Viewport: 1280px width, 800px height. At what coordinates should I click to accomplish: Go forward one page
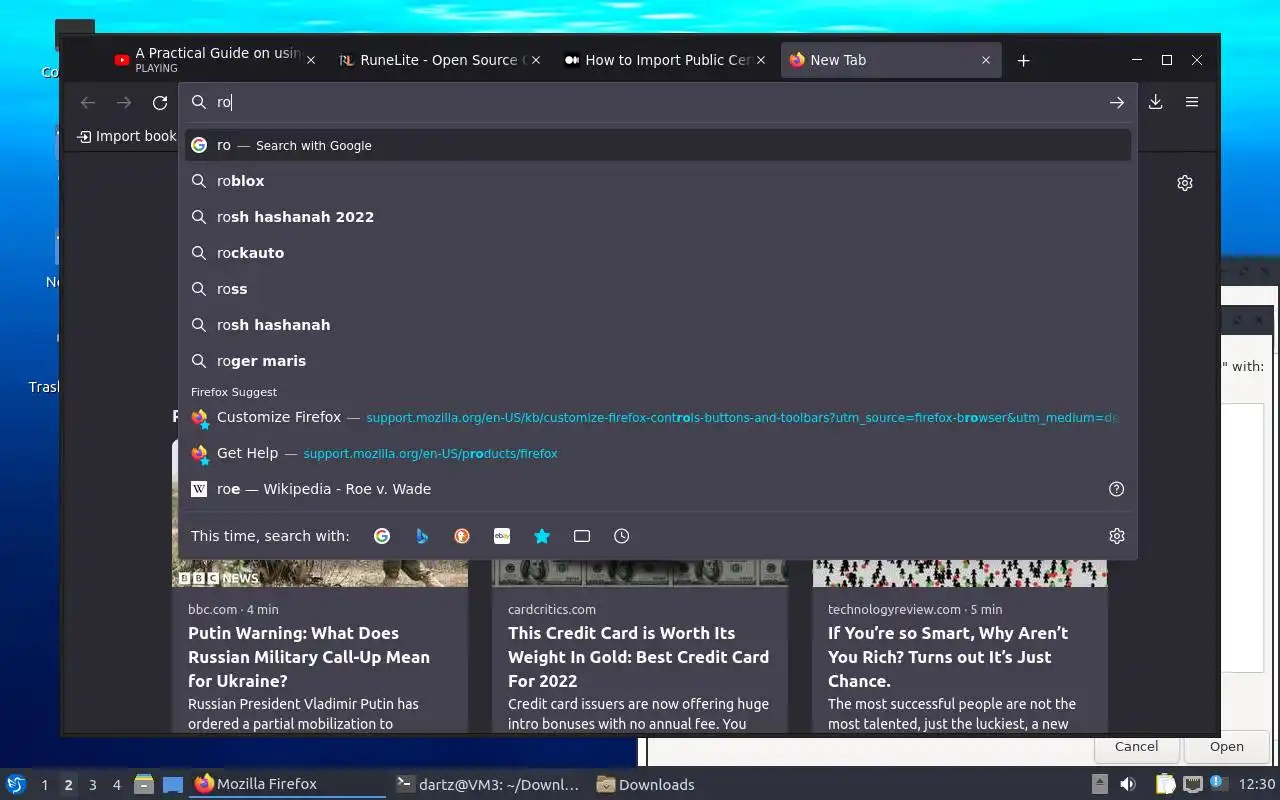(x=124, y=102)
